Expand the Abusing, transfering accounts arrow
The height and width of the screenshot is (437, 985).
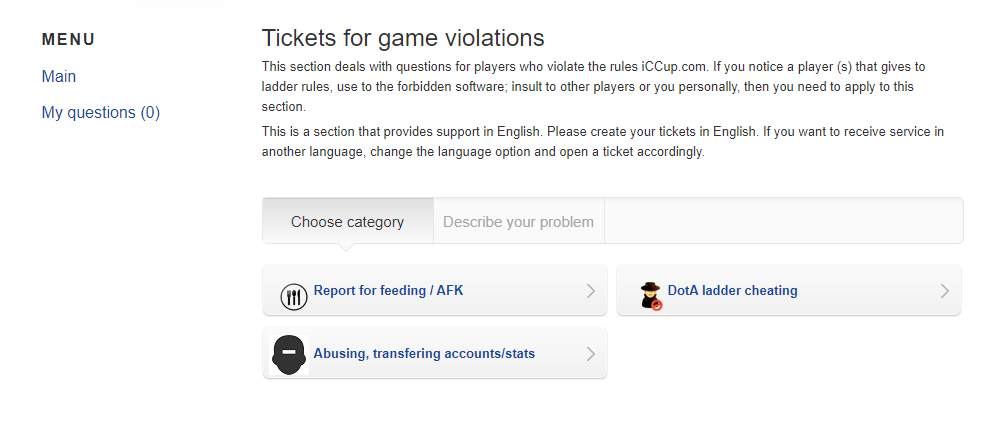[x=590, y=354]
